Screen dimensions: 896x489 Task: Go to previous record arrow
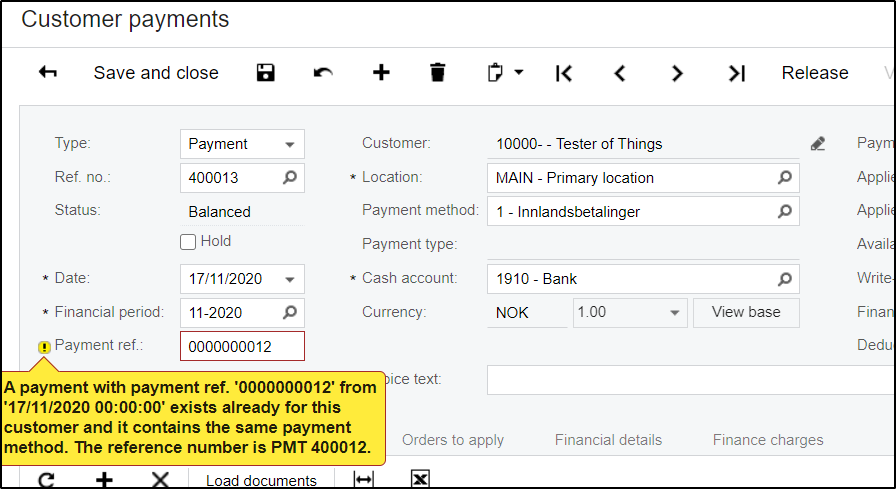[x=620, y=73]
